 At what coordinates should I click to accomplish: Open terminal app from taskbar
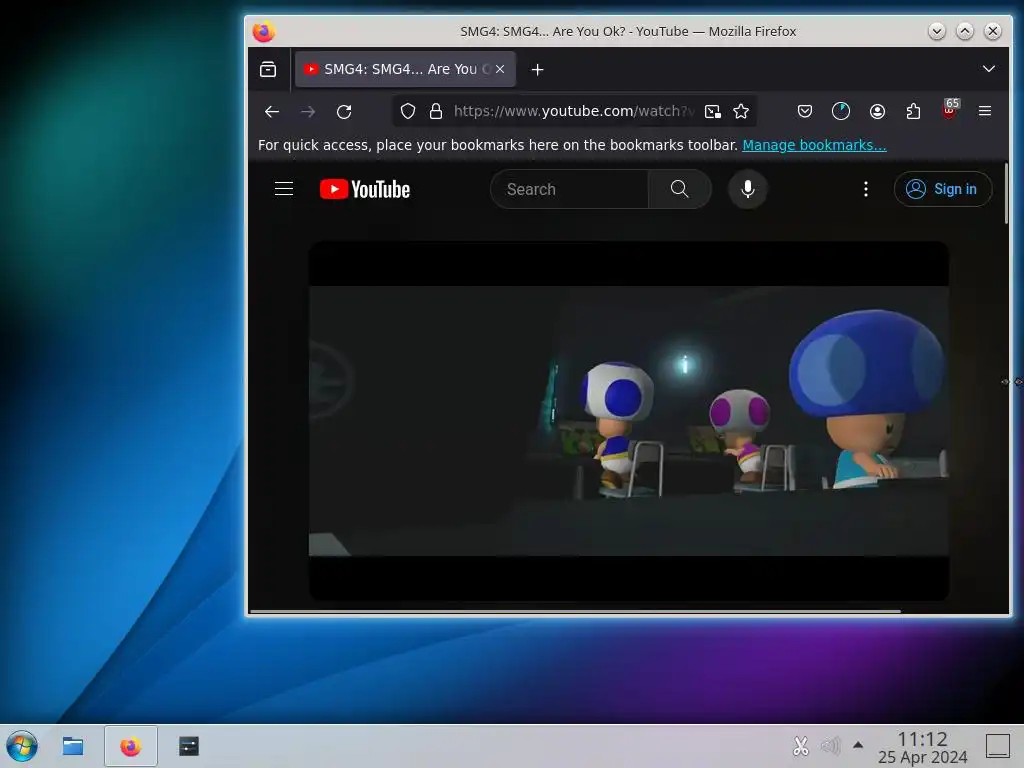coord(189,746)
